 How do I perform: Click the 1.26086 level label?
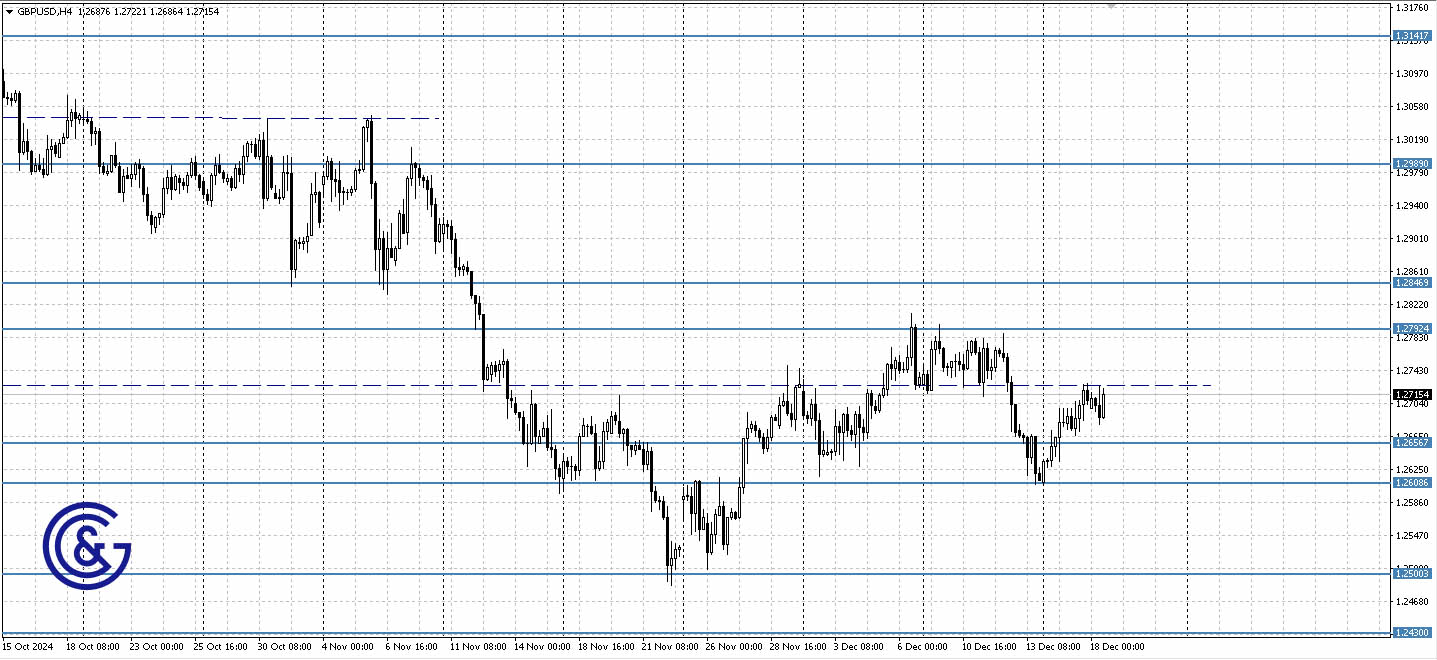coord(1412,482)
